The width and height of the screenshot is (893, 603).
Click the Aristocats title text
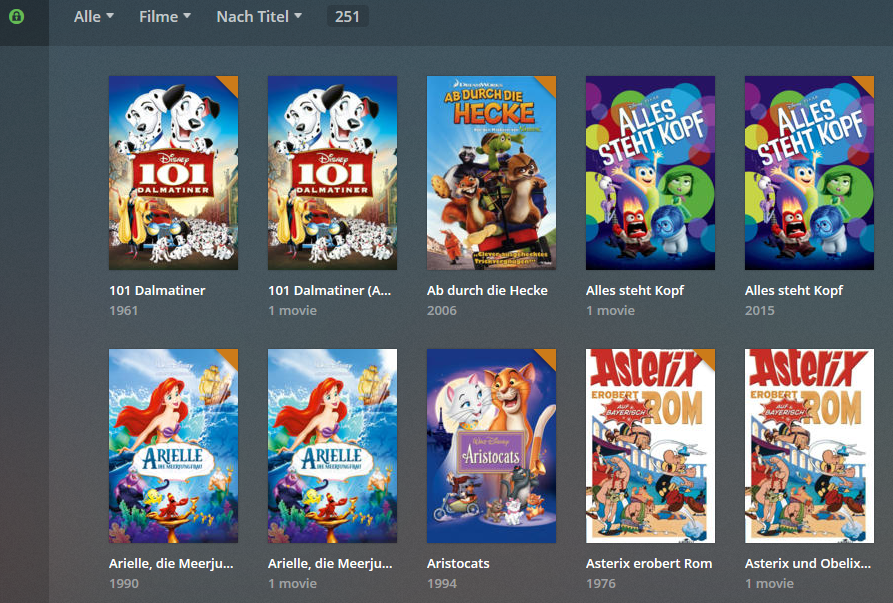[458, 564]
